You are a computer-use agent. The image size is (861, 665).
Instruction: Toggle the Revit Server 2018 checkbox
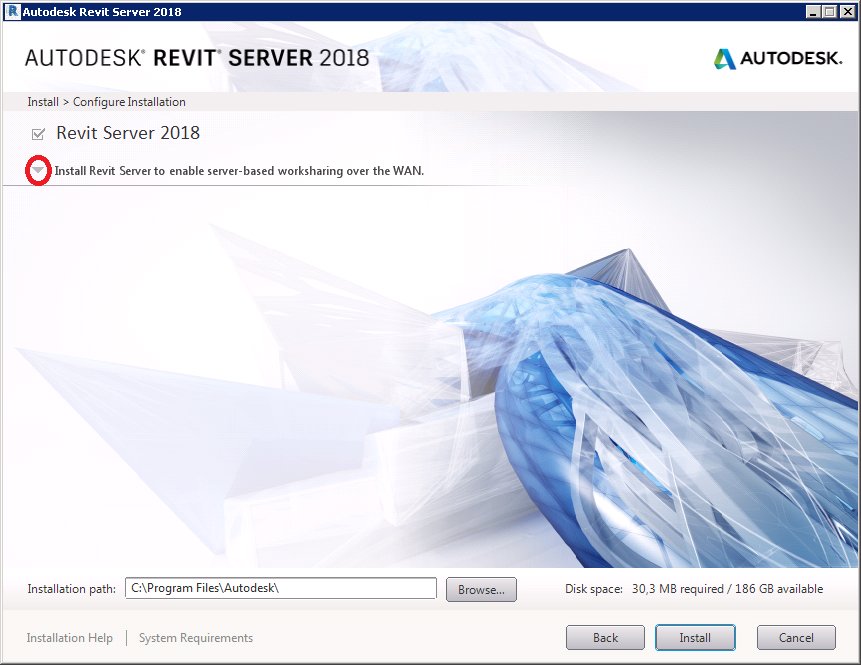coord(38,133)
